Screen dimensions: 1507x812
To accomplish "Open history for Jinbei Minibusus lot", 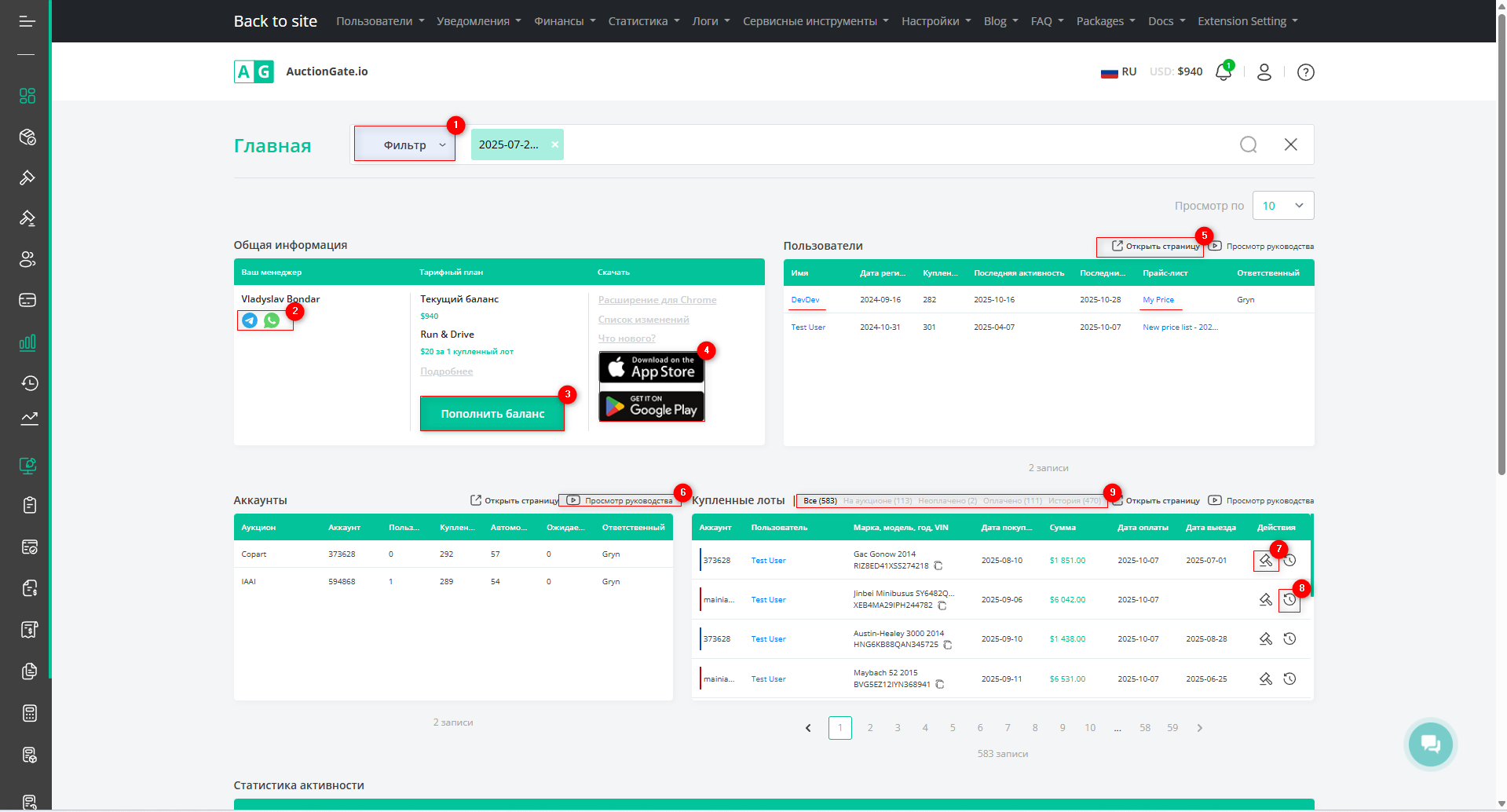I will [1289, 600].
